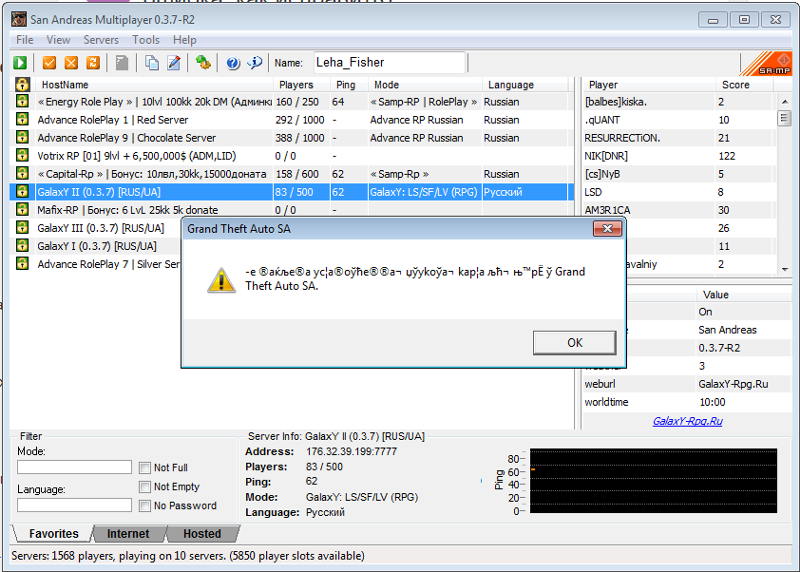This screenshot has width=800, height=572.
Task: Click the Copy Server Info toolbar icon
Action: (152, 63)
